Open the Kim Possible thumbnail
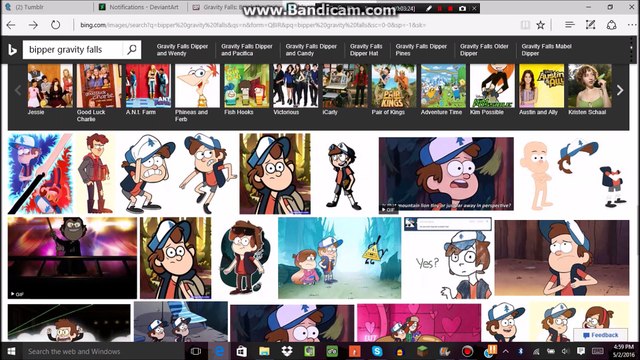This screenshot has width=640, height=360. [492, 86]
